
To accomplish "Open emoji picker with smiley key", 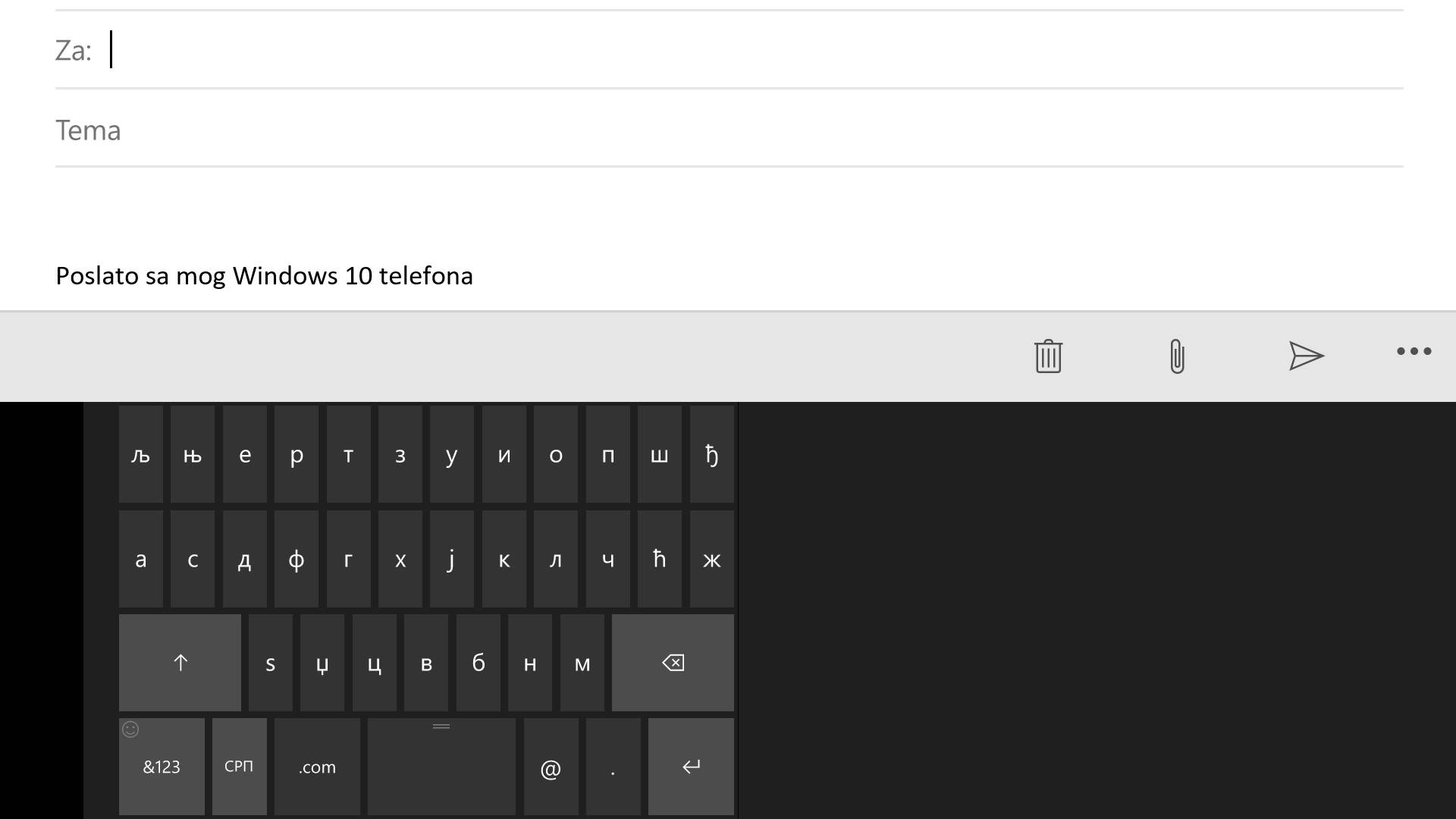I will coord(130,730).
